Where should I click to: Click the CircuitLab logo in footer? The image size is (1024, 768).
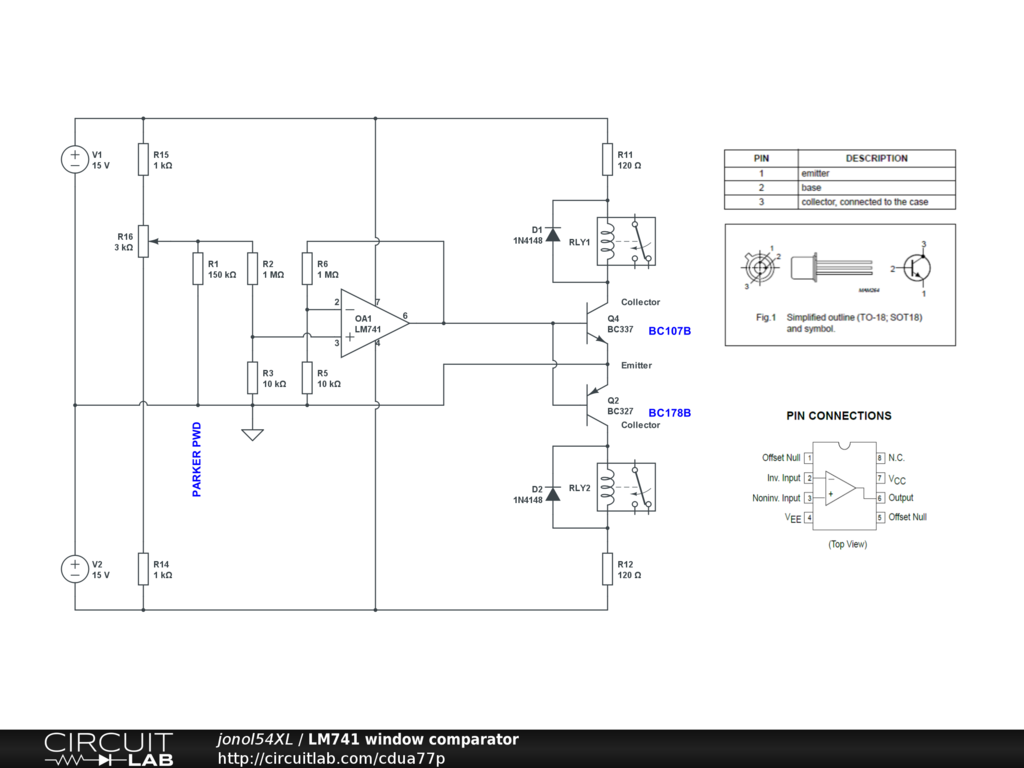pos(107,749)
